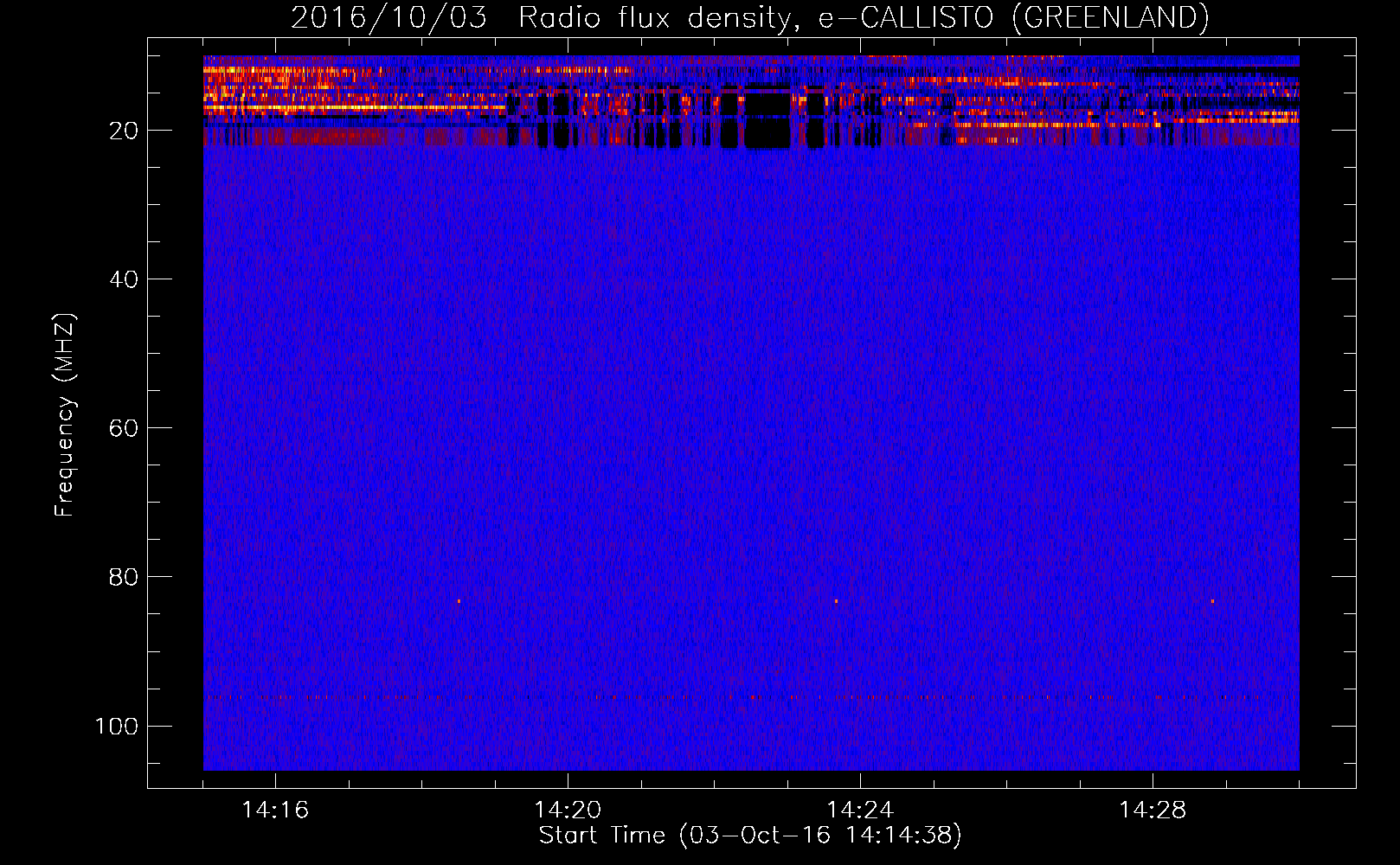Click the 'Frequency (MHZ)' axis label
1400x865 pixels.
pyautogui.click(x=65, y=414)
